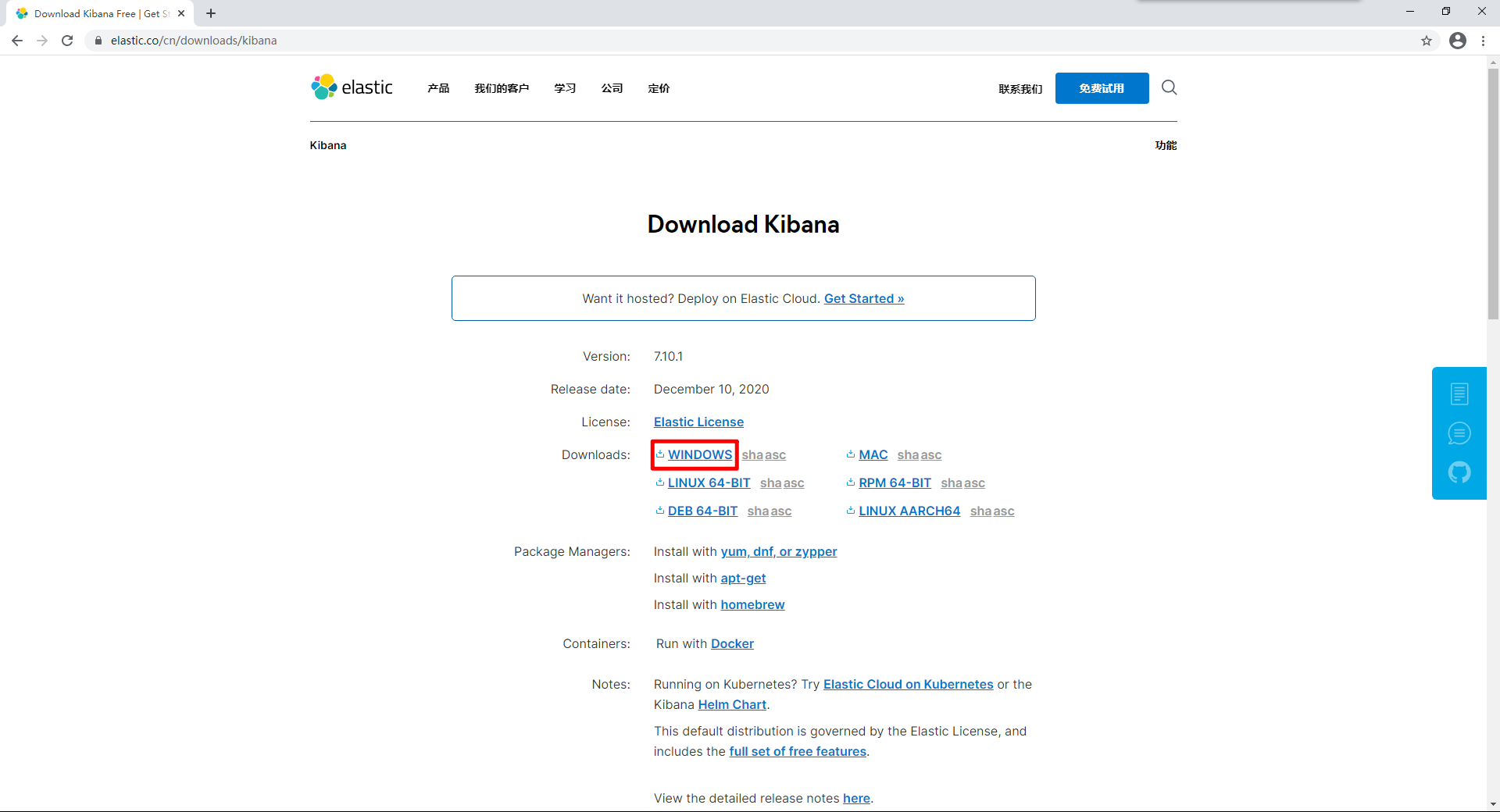The height and width of the screenshot is (812, 1500).
Task: Open Elastic Cloud on Kubernetes link
Action: [x=908, y=684]
